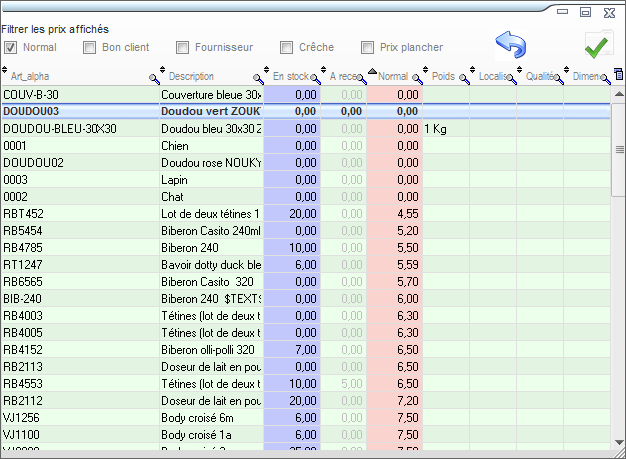This screenshot has height=459, width=626.
Task: Enable the Prix plancher checkbox
Action: coord(369,47)
